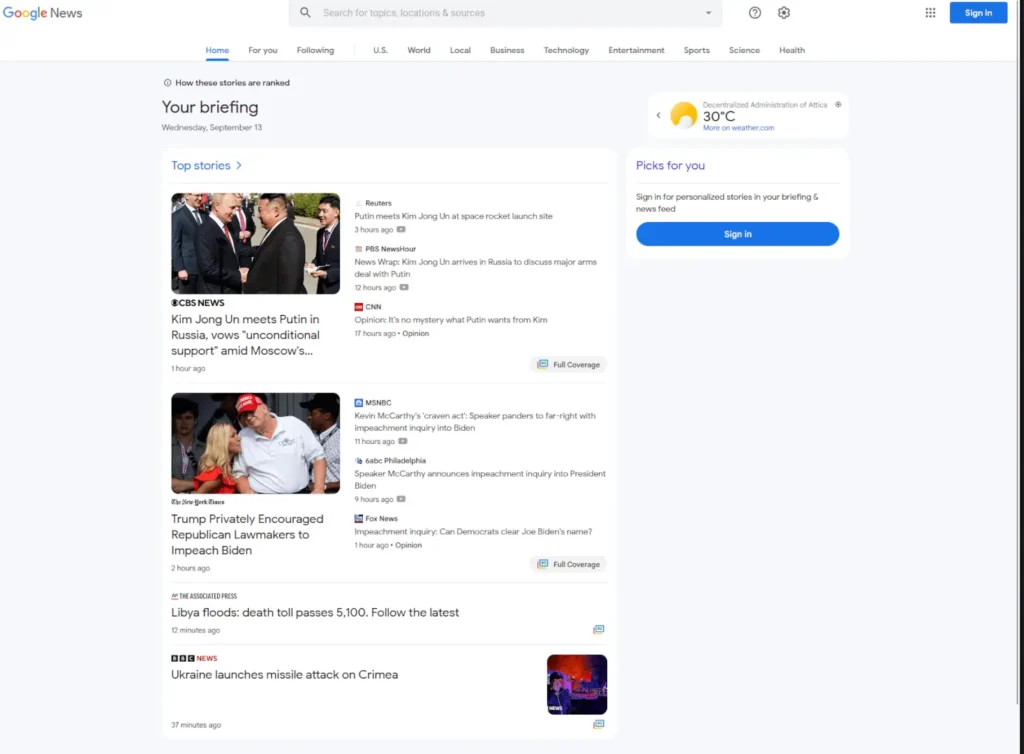The image size is (1024, 754).
Task: Open the Trump rally photo thumbnail
Action: [255, 443]
